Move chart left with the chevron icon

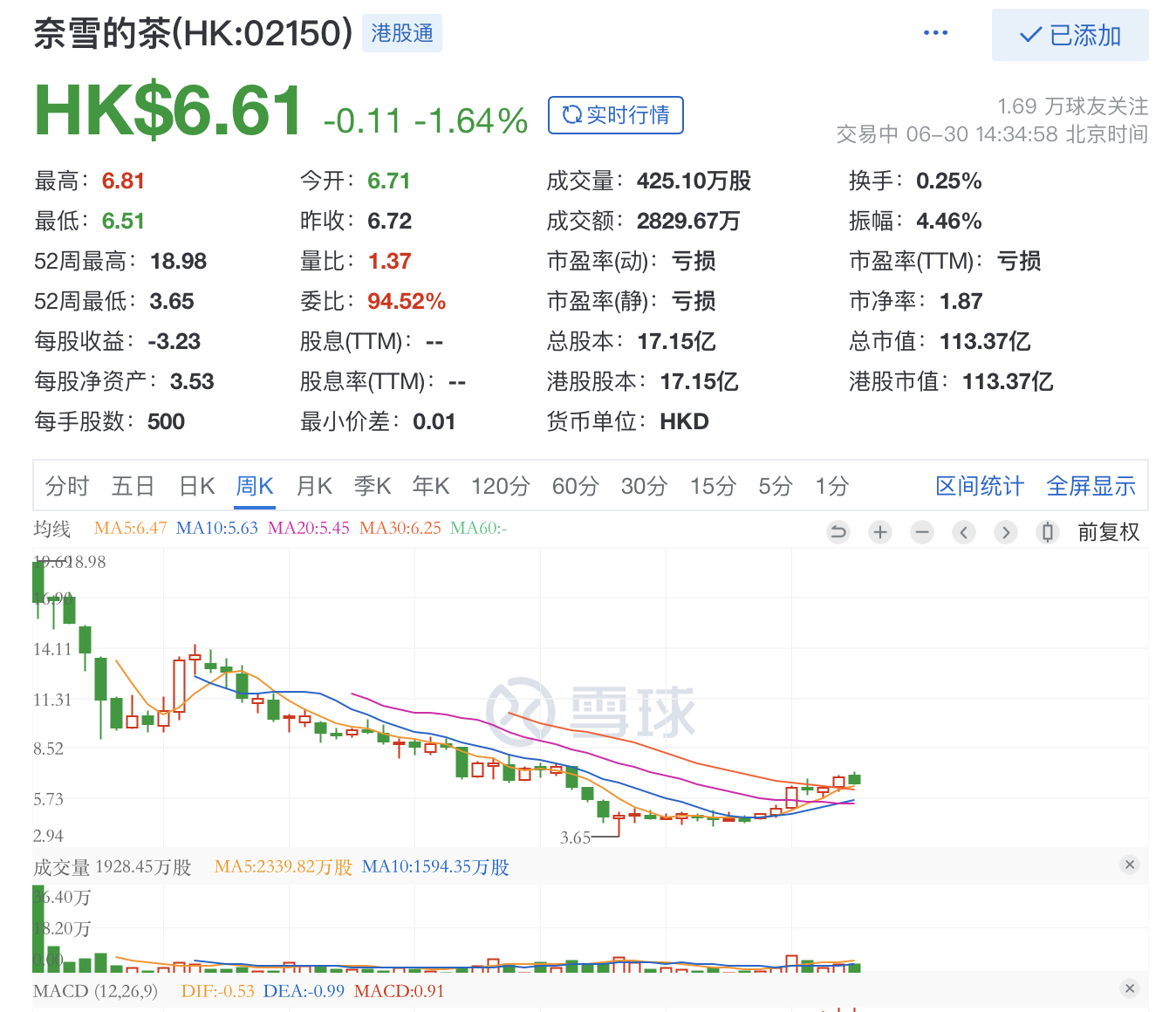pyautogui.click(x=964, y=532)
